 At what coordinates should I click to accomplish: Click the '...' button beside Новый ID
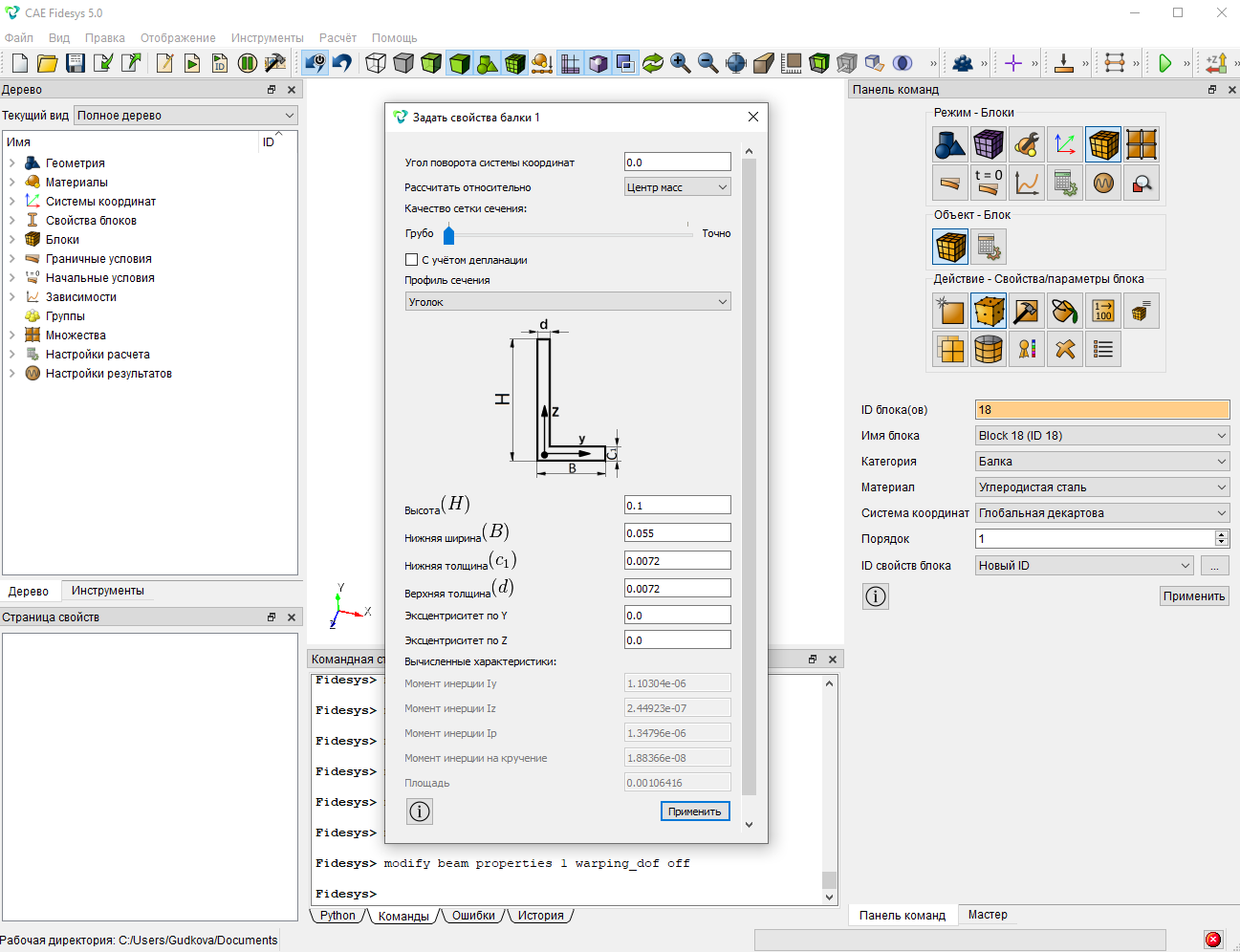pos(1215,566)
